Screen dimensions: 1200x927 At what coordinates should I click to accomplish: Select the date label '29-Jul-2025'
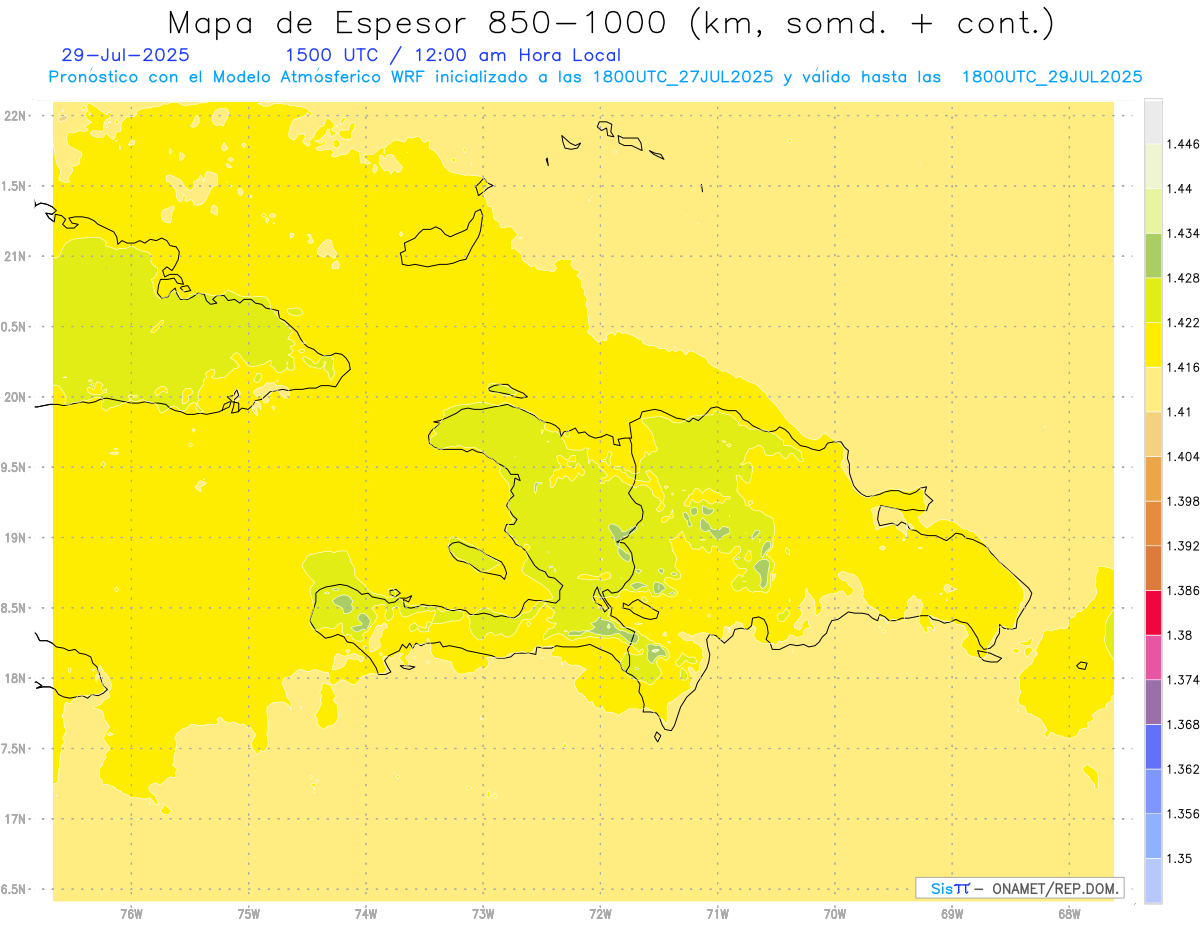pos(126,55)
